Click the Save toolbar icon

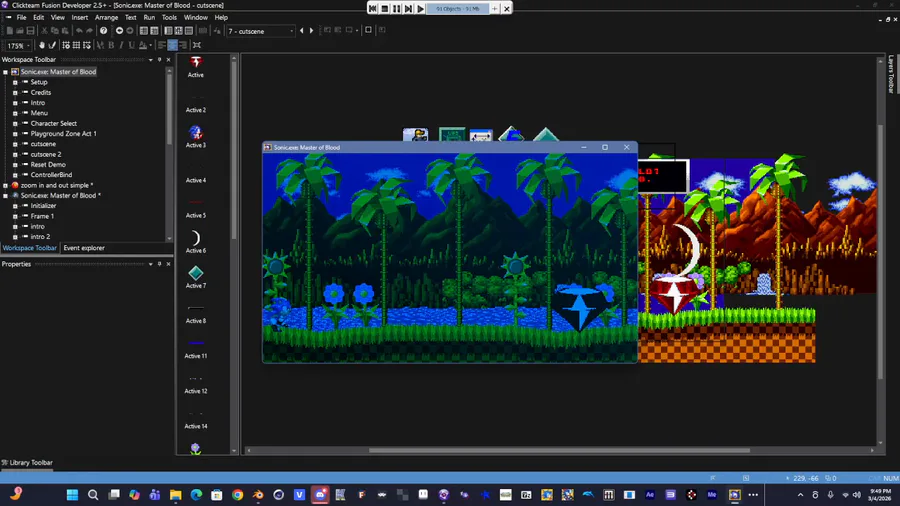coord(30,31)
